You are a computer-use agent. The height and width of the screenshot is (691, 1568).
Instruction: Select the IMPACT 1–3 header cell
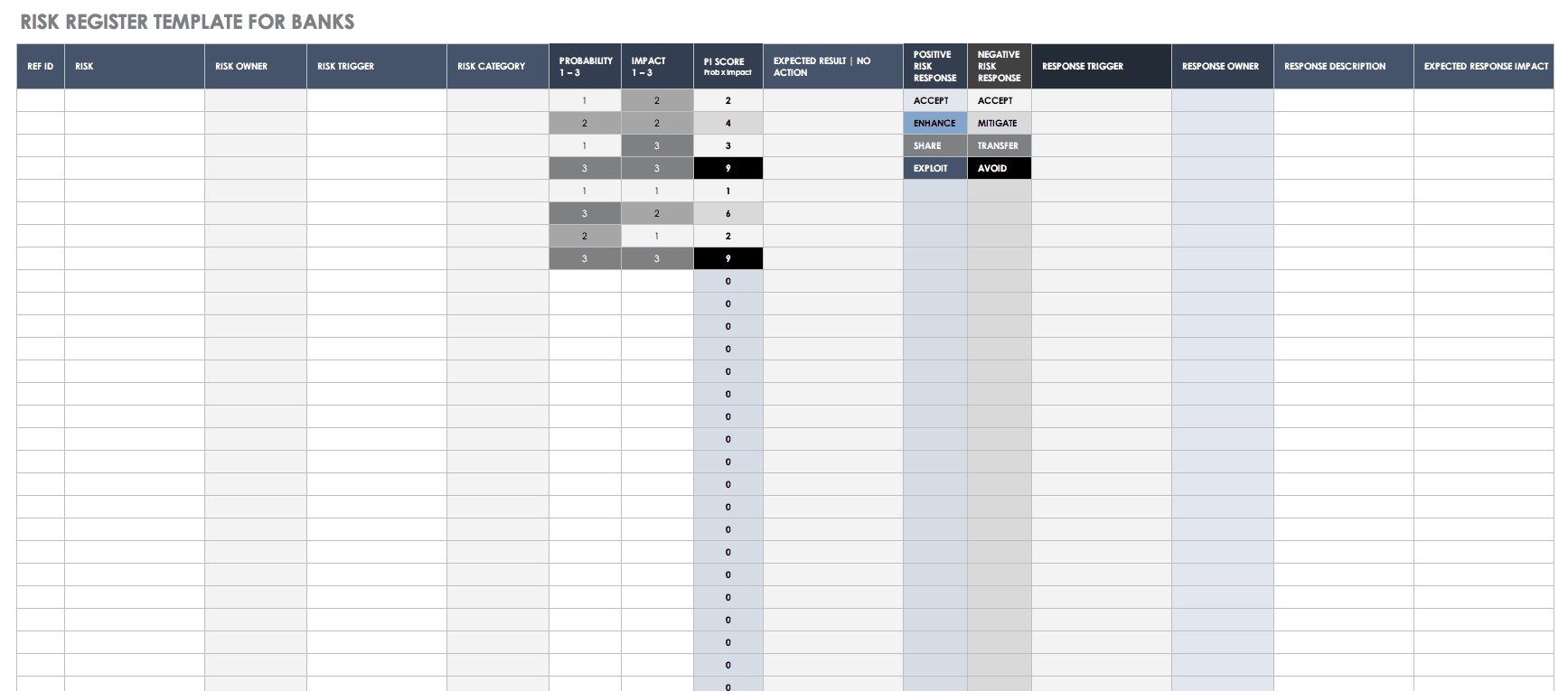coord(657,66)
